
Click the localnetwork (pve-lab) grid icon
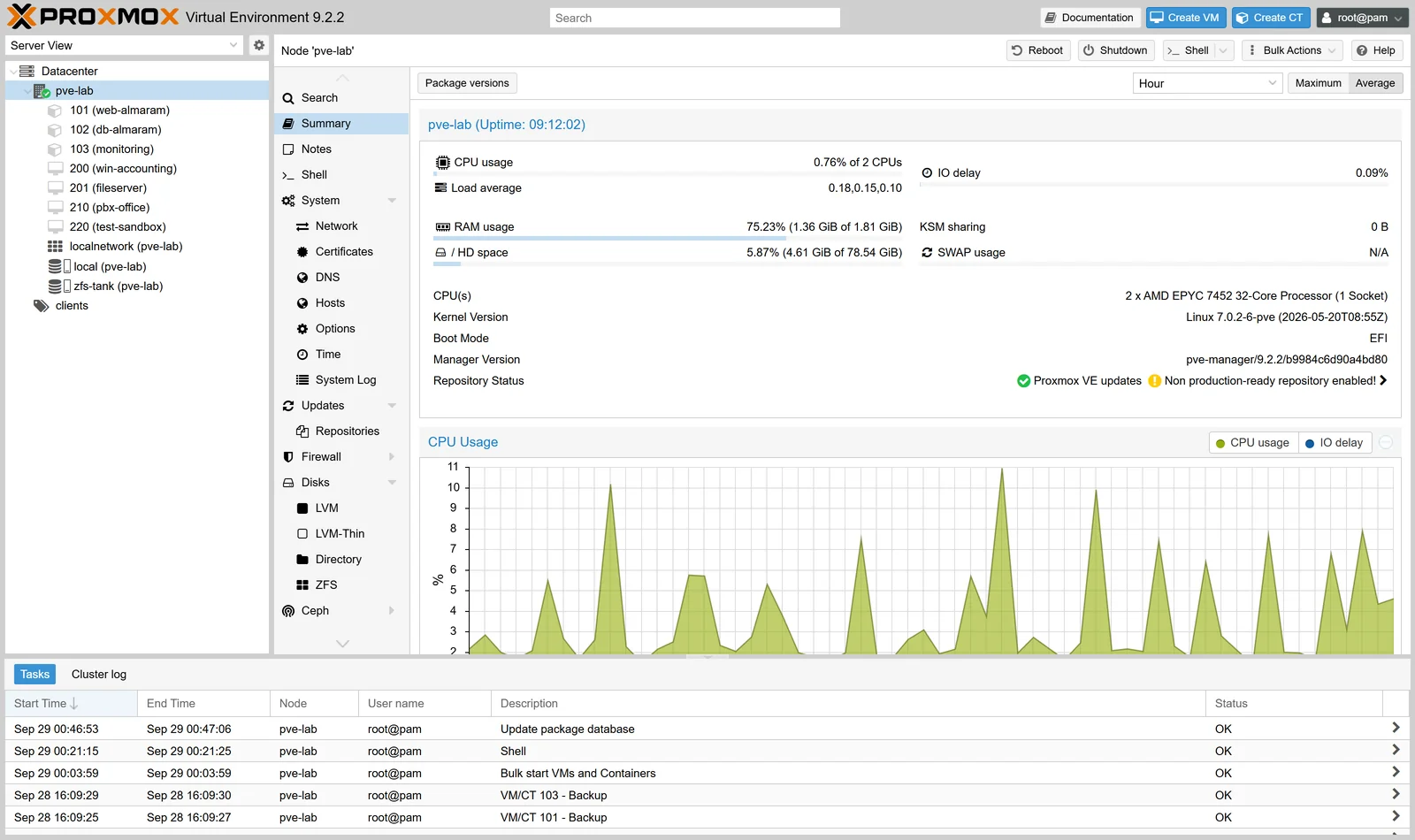(x=55, y=247)
